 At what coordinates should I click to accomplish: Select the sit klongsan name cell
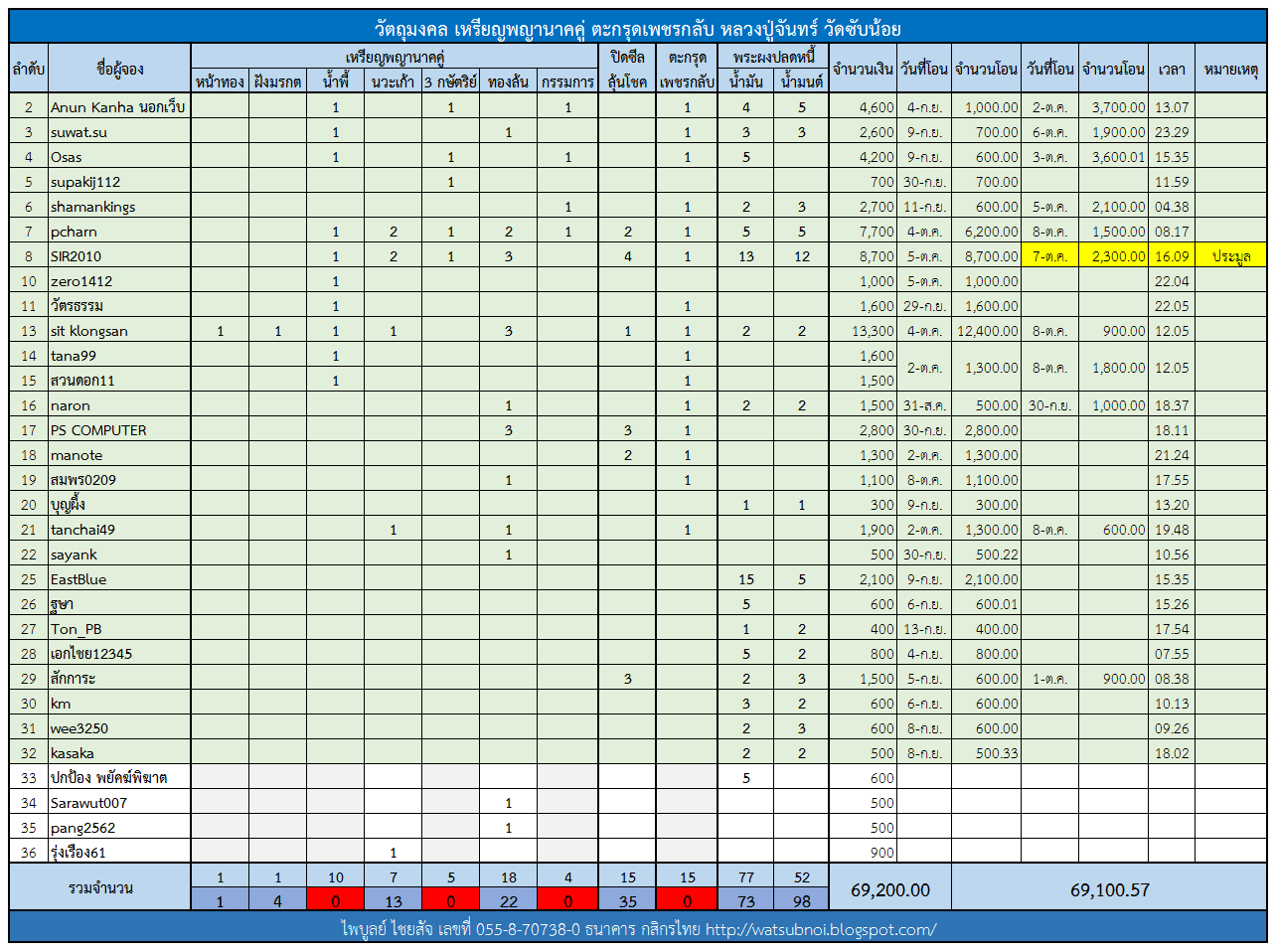pyautogui.click(x=119, y=331)
